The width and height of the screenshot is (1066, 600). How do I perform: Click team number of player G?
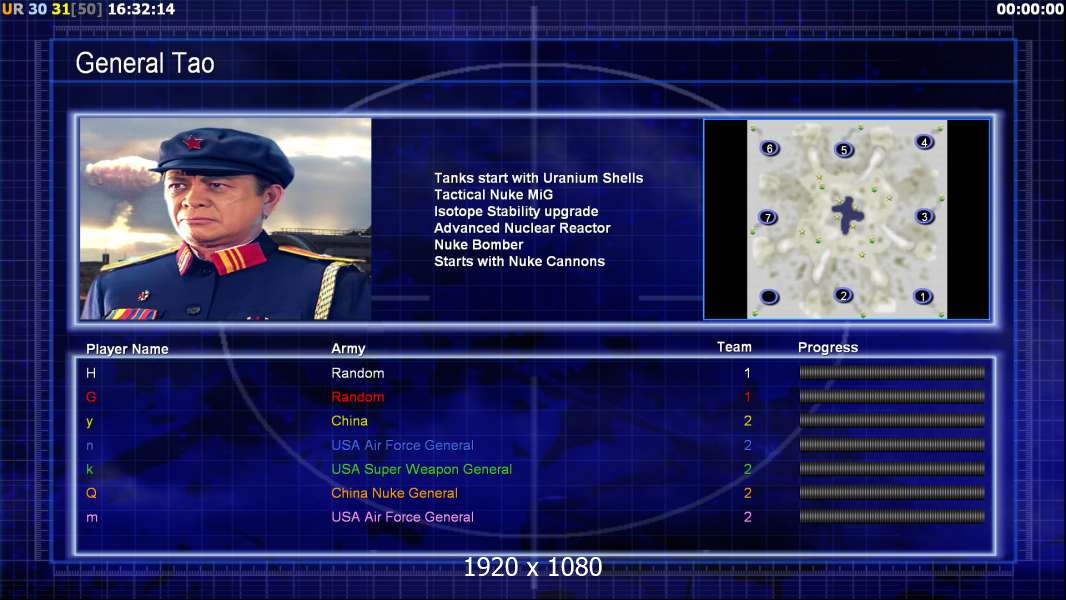coord(747,397)
